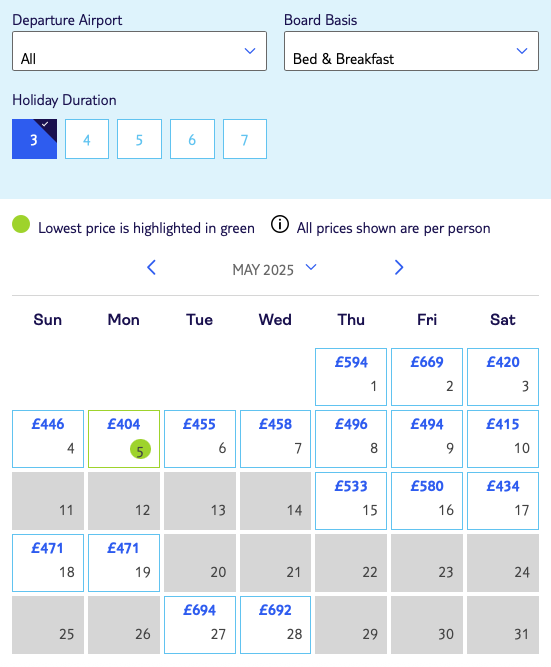551x667 pixels.
Task: Click the green lowest price legend dot
Action: 21,224
